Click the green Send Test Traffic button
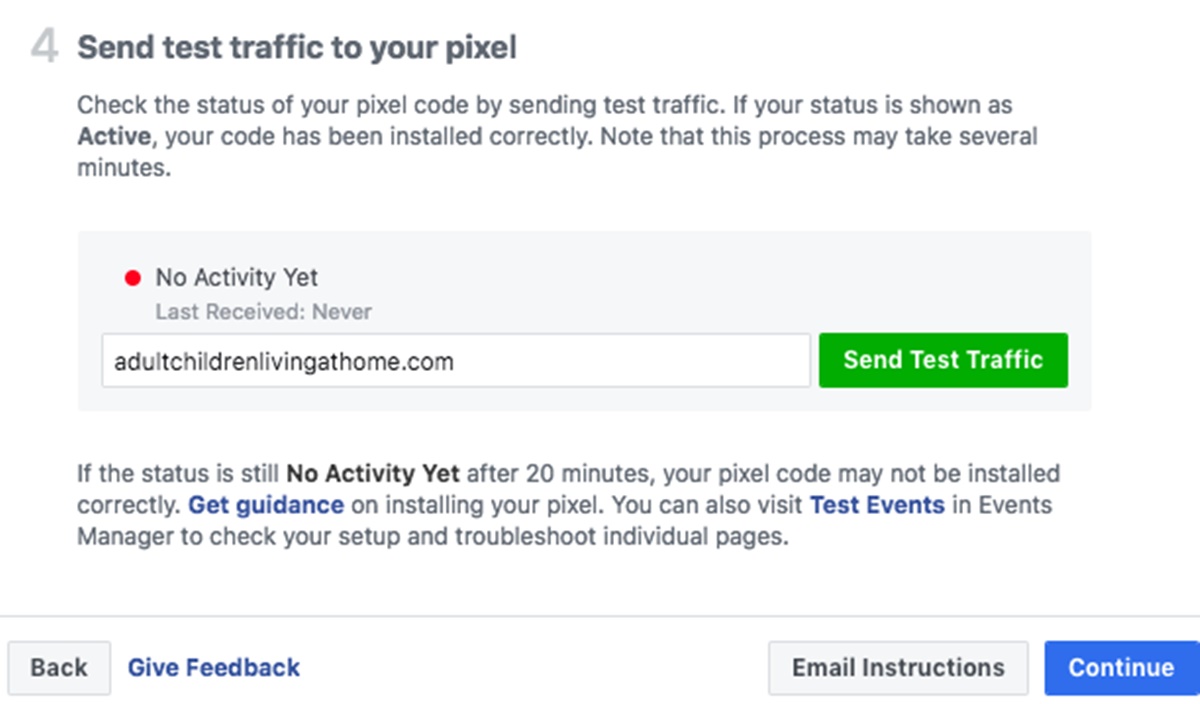The width and height of the screenshot is (1200, 704). click(943, 360)
